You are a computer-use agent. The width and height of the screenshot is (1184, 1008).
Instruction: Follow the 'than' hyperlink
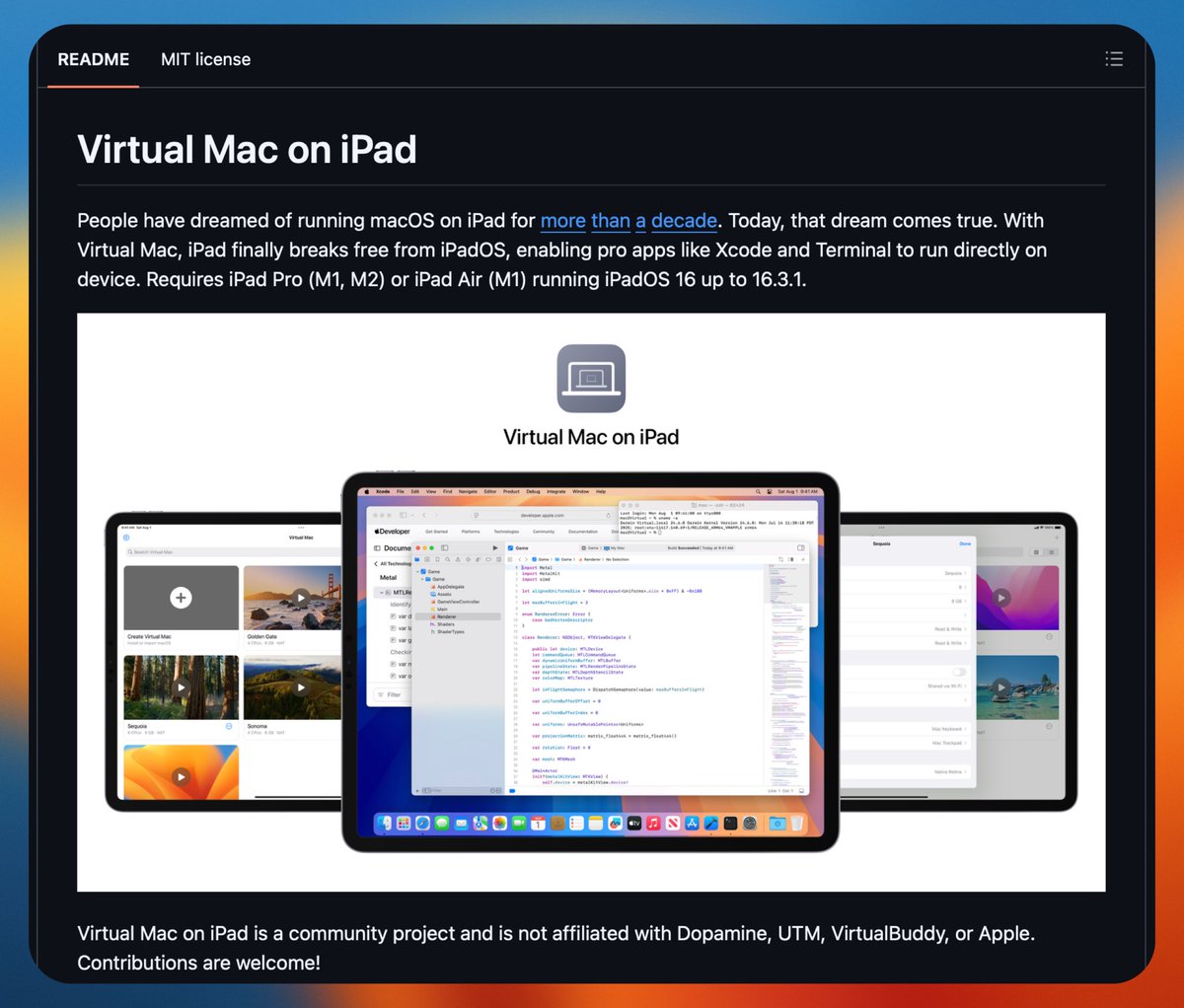pos(611,221)
